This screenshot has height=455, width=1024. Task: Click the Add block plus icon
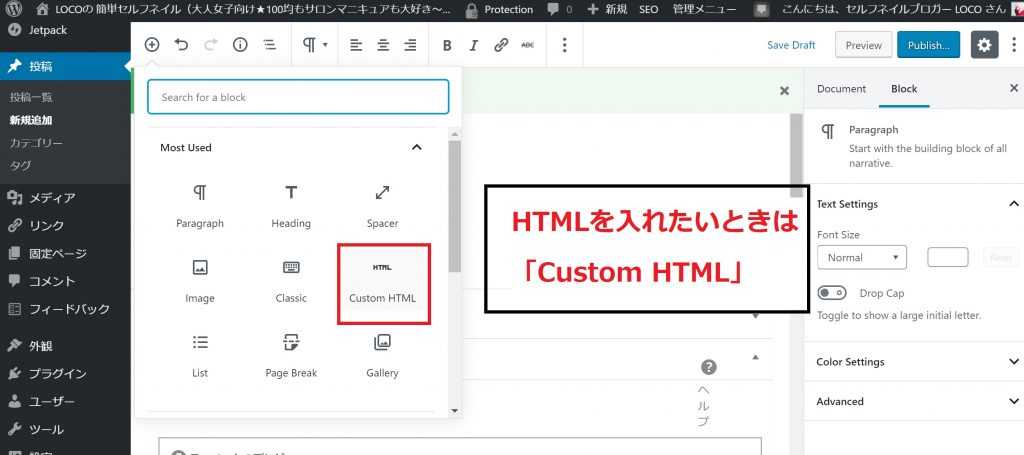[152, 44]
